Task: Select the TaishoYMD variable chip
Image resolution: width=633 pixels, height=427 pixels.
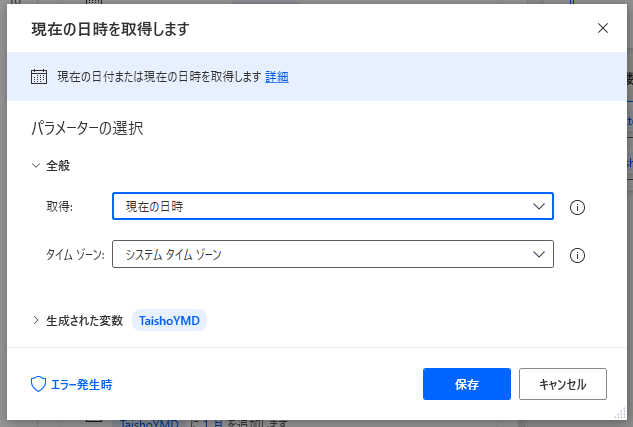Action: [x=169, y=320]
